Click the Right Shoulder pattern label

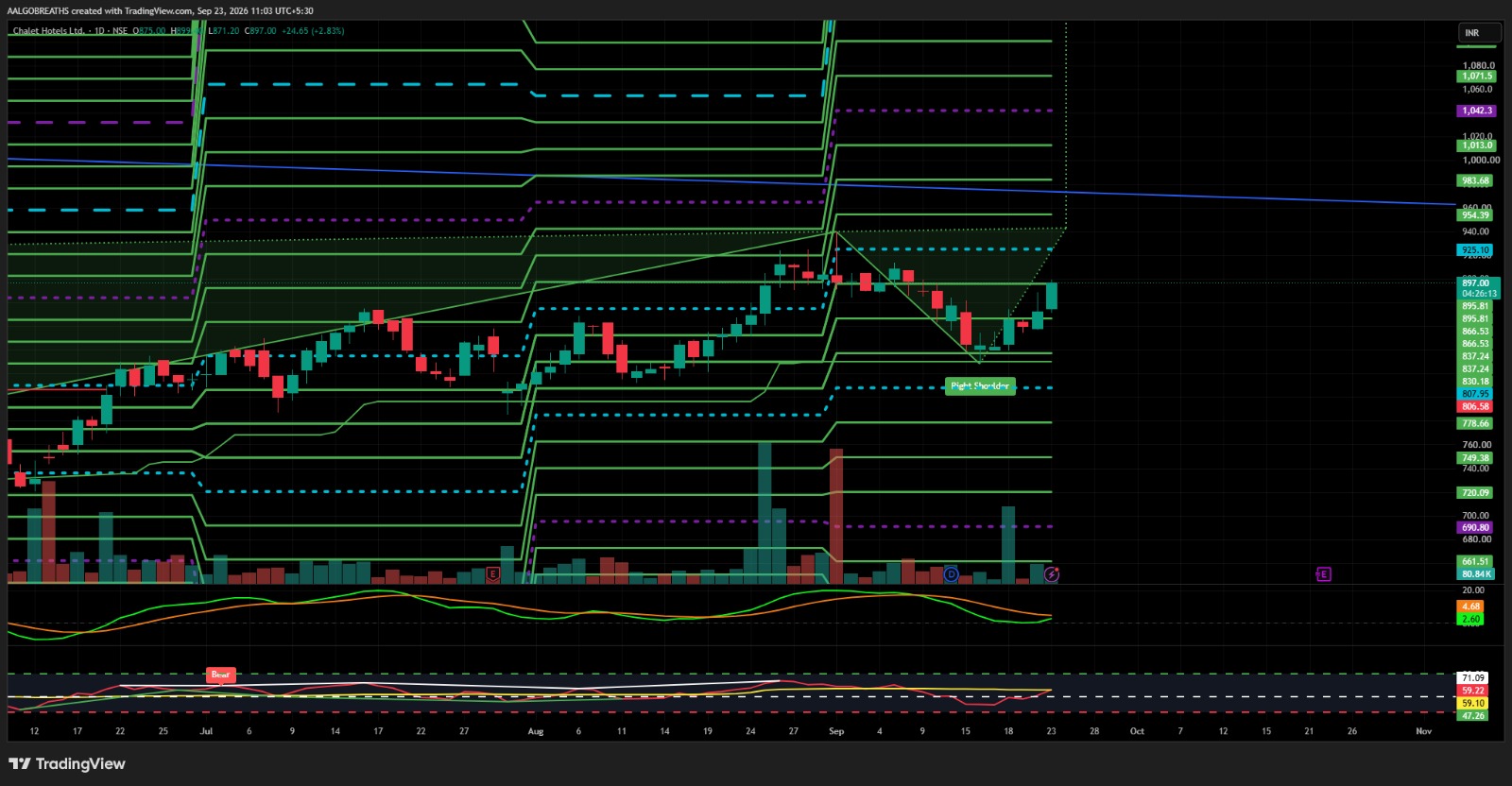pos(980,385)
